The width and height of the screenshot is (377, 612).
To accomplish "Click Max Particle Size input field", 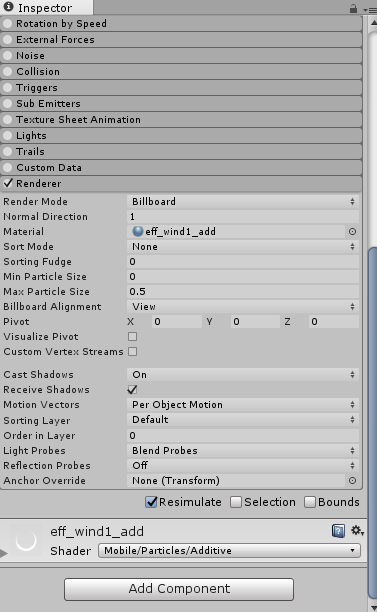I will coord(243,292).
